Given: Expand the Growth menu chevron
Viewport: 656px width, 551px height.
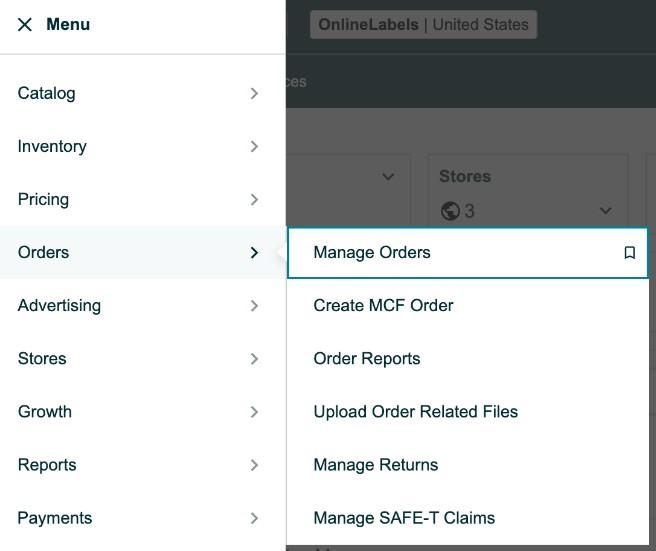Looking at the screenshot, I should point(254,412).
